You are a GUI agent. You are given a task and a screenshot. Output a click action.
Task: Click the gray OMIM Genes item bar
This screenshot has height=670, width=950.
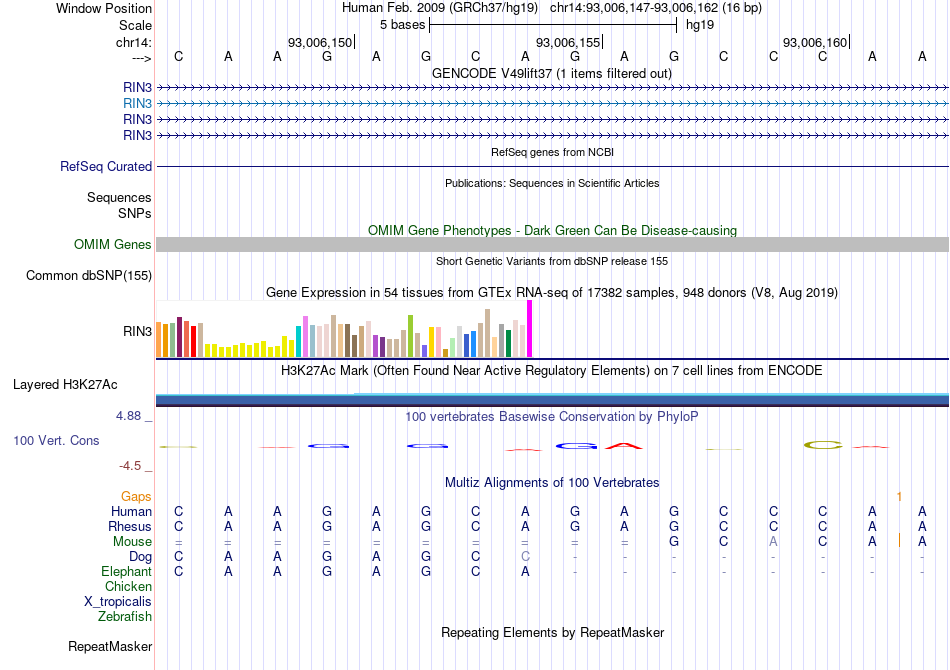point(552,244)
